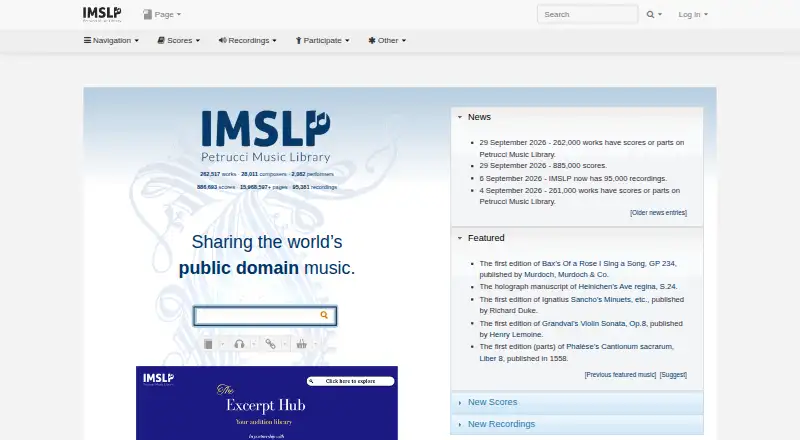Open the Recordings menu
The width and height of the screenshot is (800, 440).
pyautogui.click(x=247, y=40)
